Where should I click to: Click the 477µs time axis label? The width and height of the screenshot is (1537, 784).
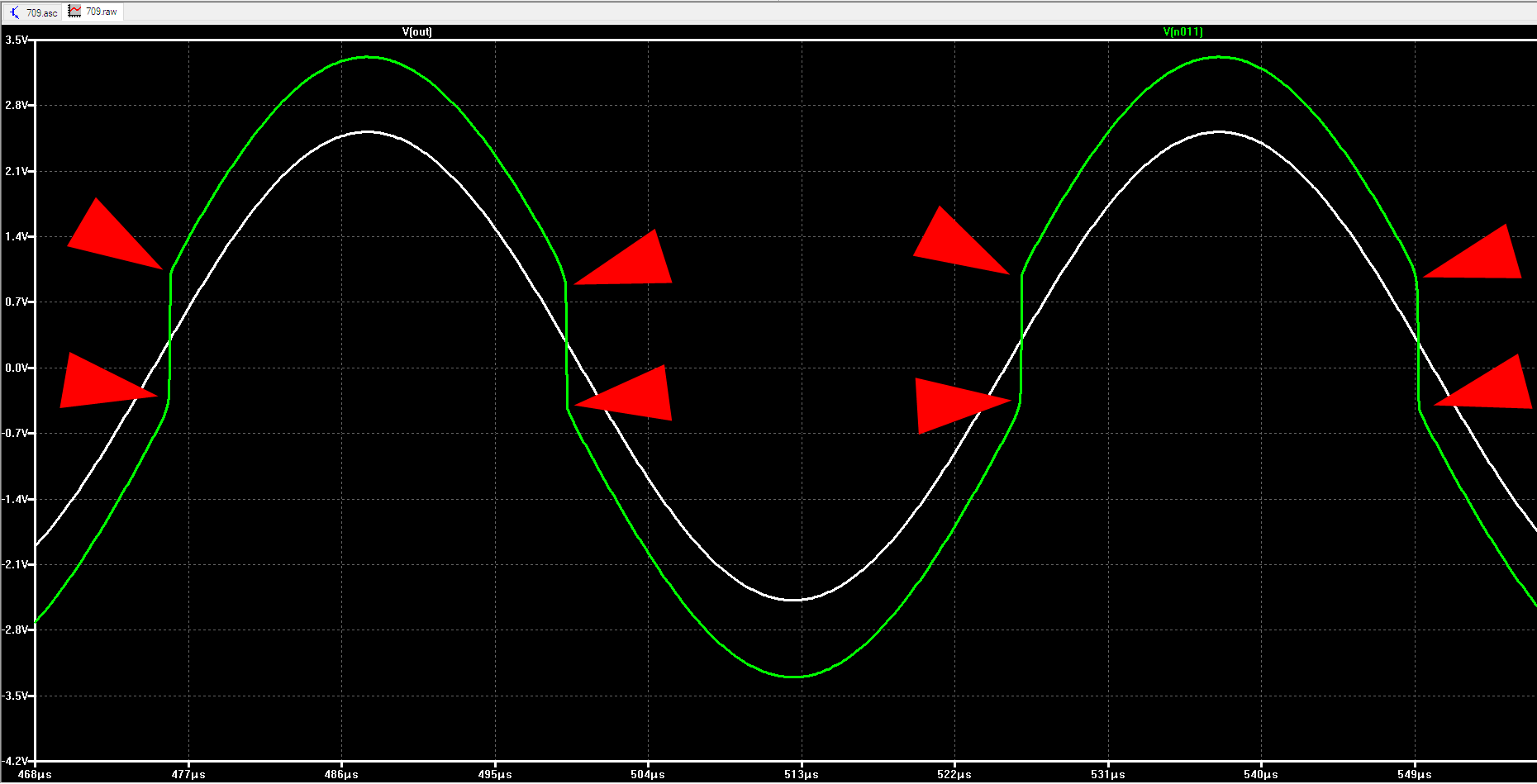(188, 775)
